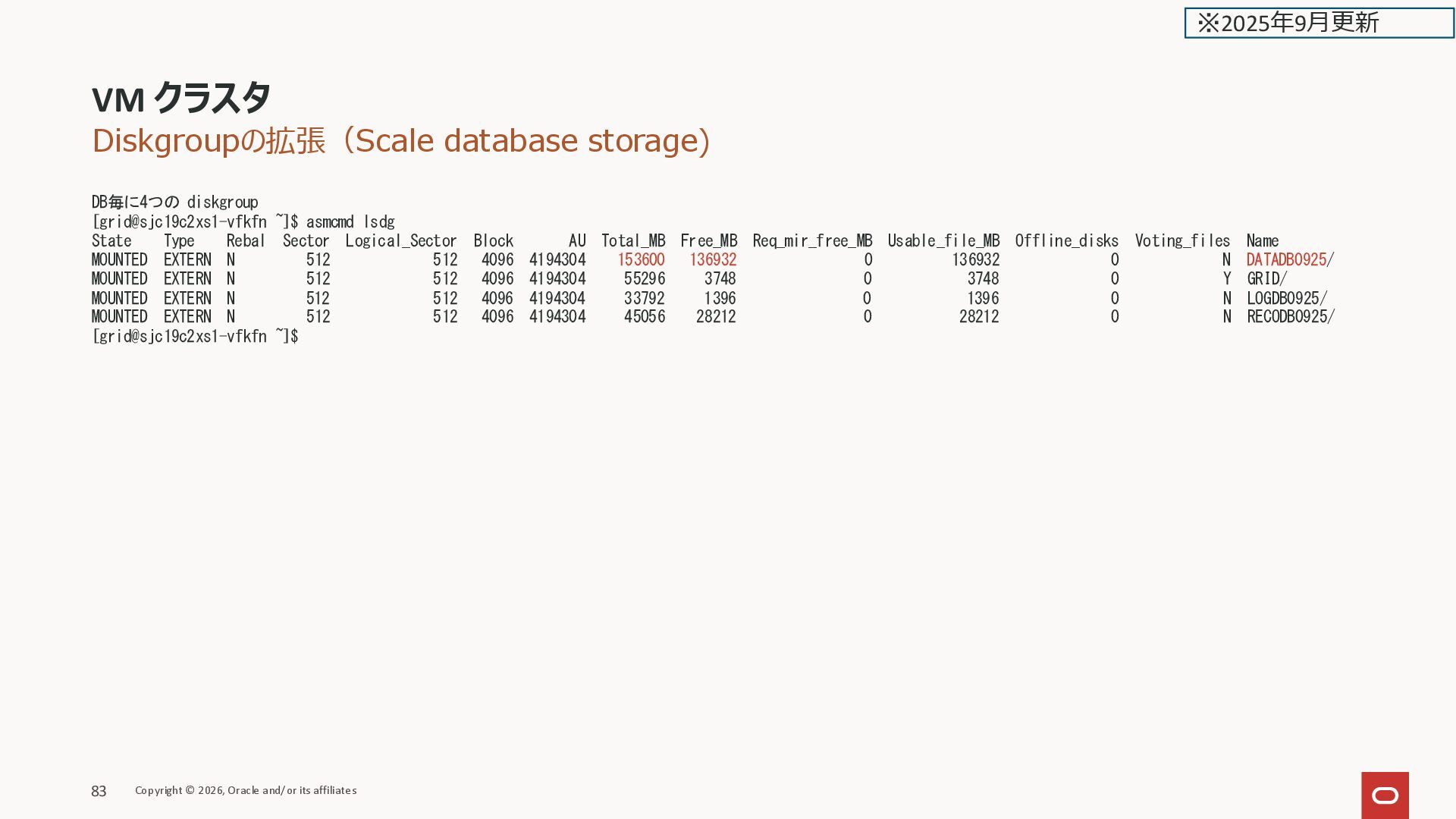Click the DB毎に4つの diskgroup description line
Screen dimensions: 1456x819
[174, 202]
